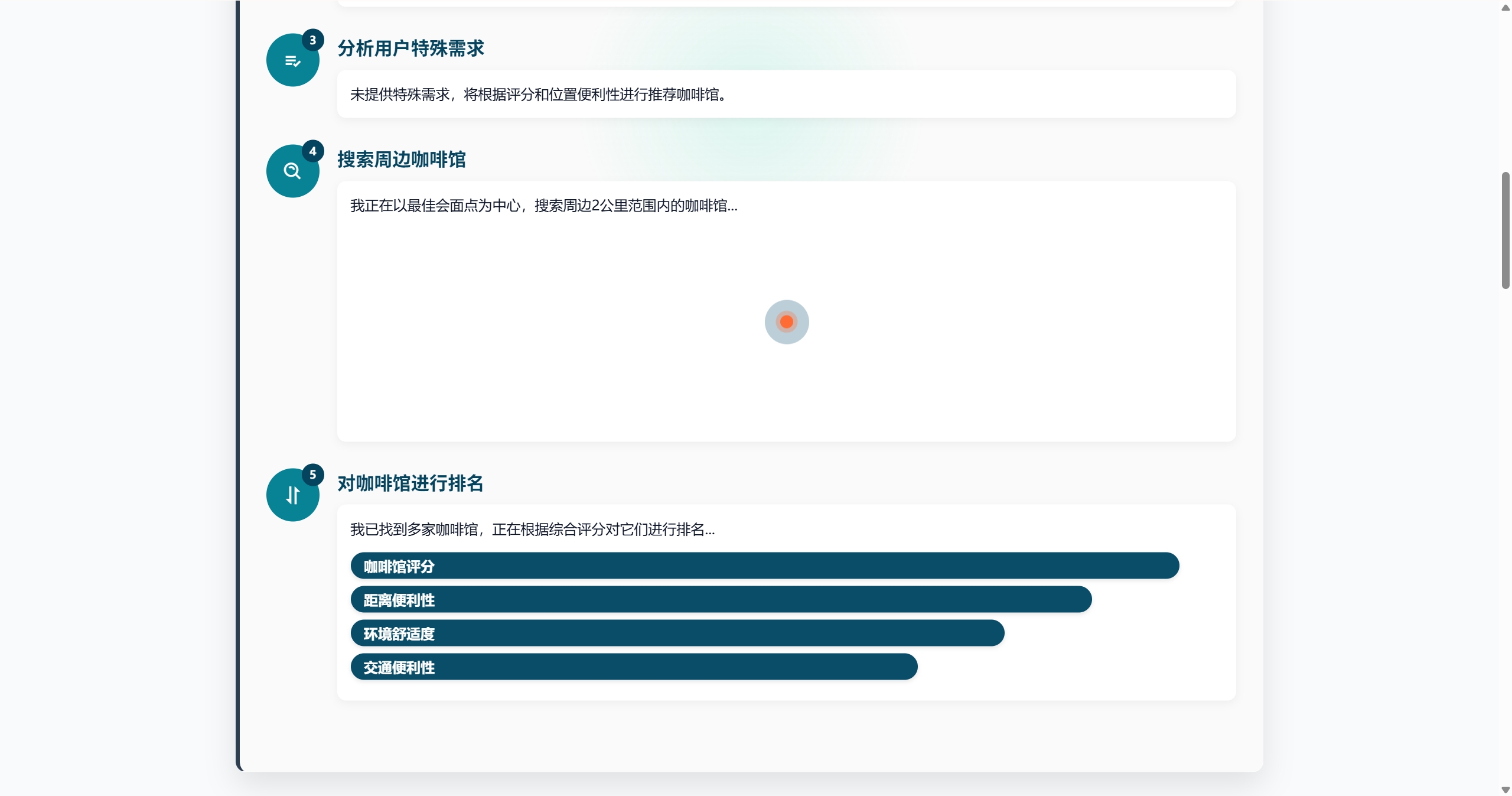This screenshot has width=1512, height=796.
Task: Click the 对咖啡馆进行排名 heading
Action: pos(410,483)
